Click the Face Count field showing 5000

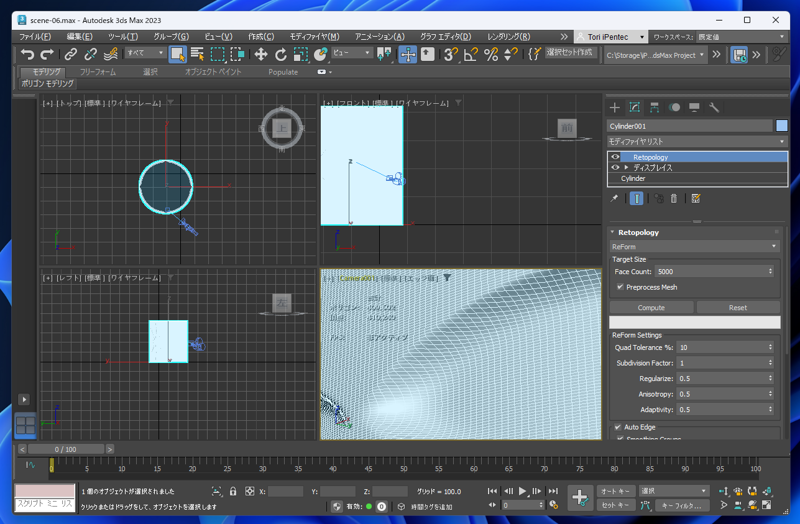[711, 272]
